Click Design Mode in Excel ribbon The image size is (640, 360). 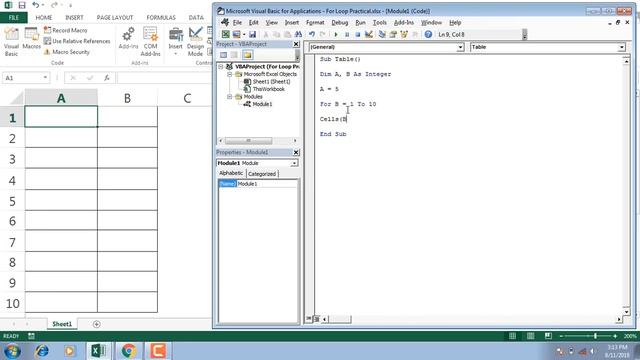click(196, 42)
